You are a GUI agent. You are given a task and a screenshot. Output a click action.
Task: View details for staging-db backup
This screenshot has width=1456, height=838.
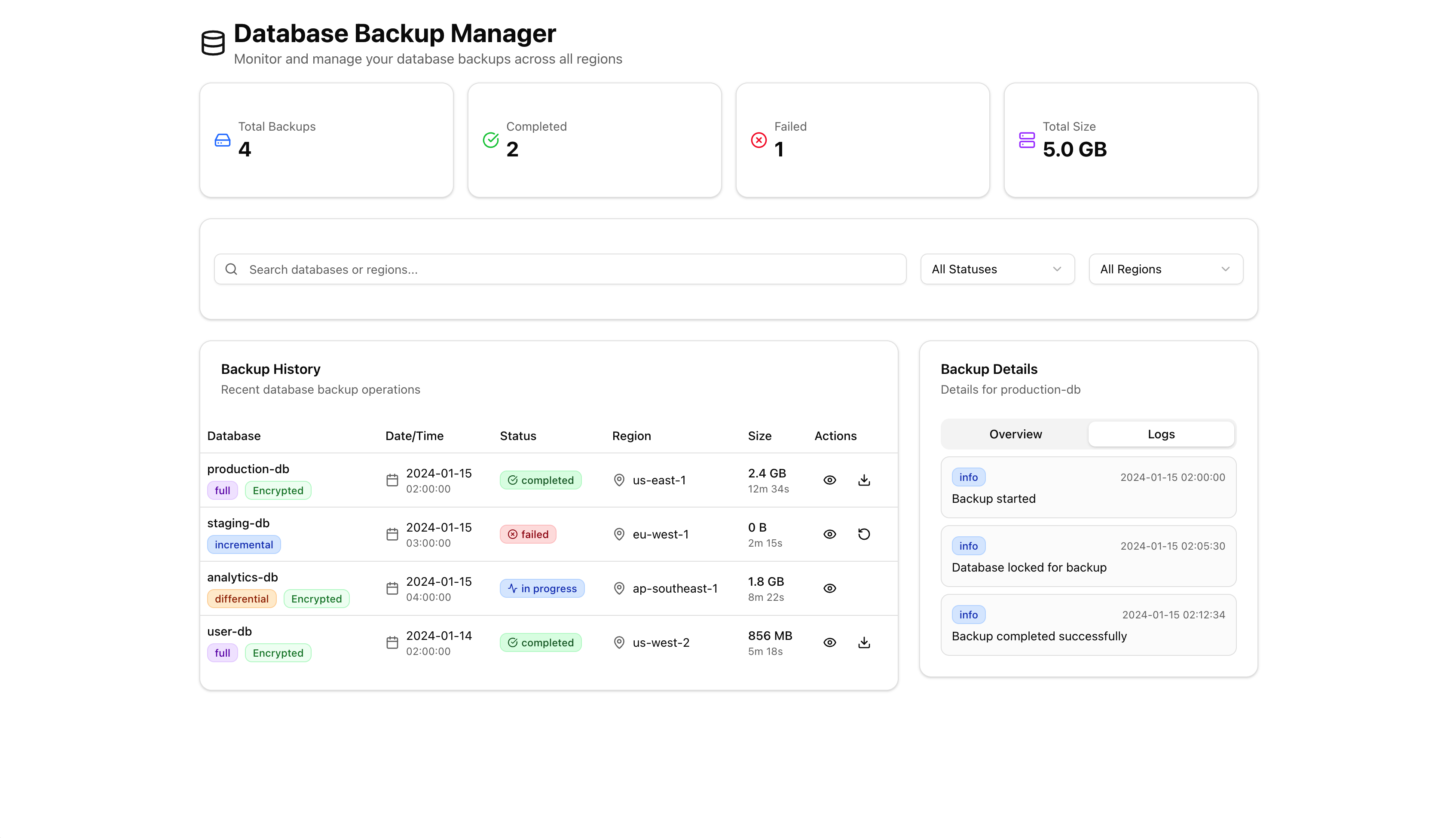tap(829, 534)
